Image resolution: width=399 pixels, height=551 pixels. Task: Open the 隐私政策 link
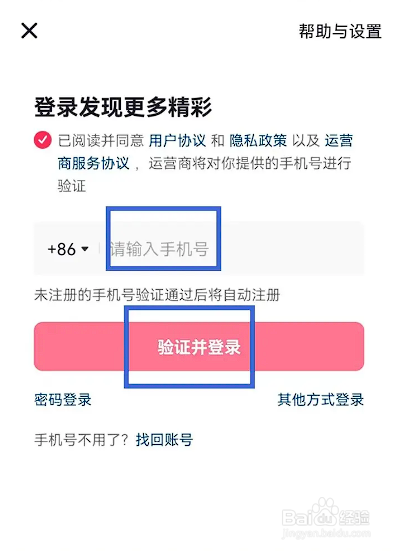point(258,141)
